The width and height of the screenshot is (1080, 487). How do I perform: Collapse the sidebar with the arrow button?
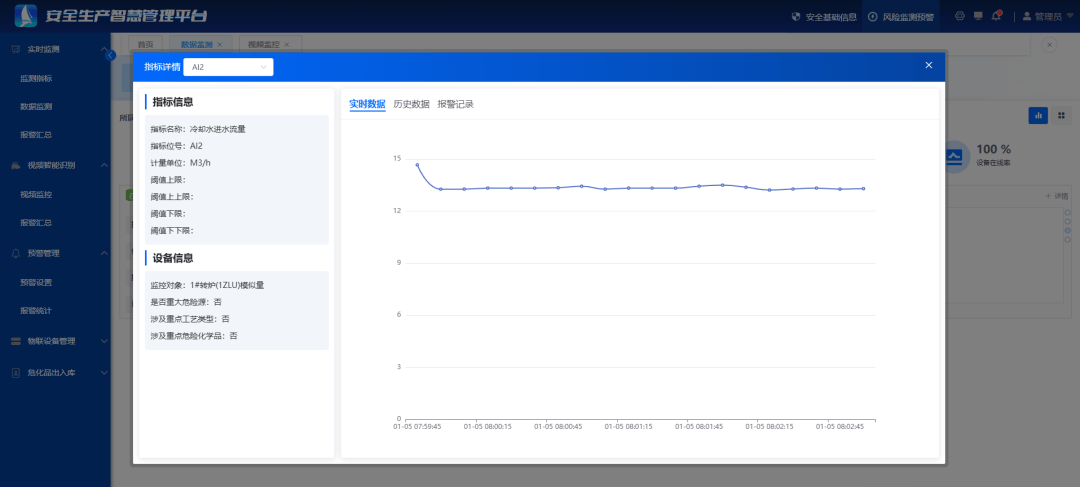coord(110,56)
